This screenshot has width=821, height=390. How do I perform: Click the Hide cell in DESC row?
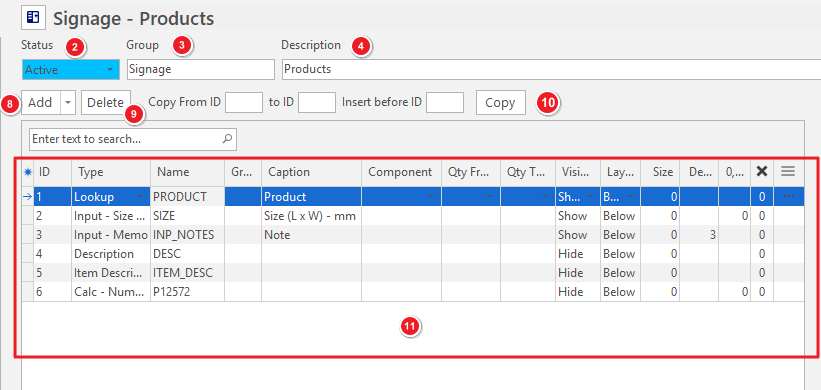click(578, 254)
